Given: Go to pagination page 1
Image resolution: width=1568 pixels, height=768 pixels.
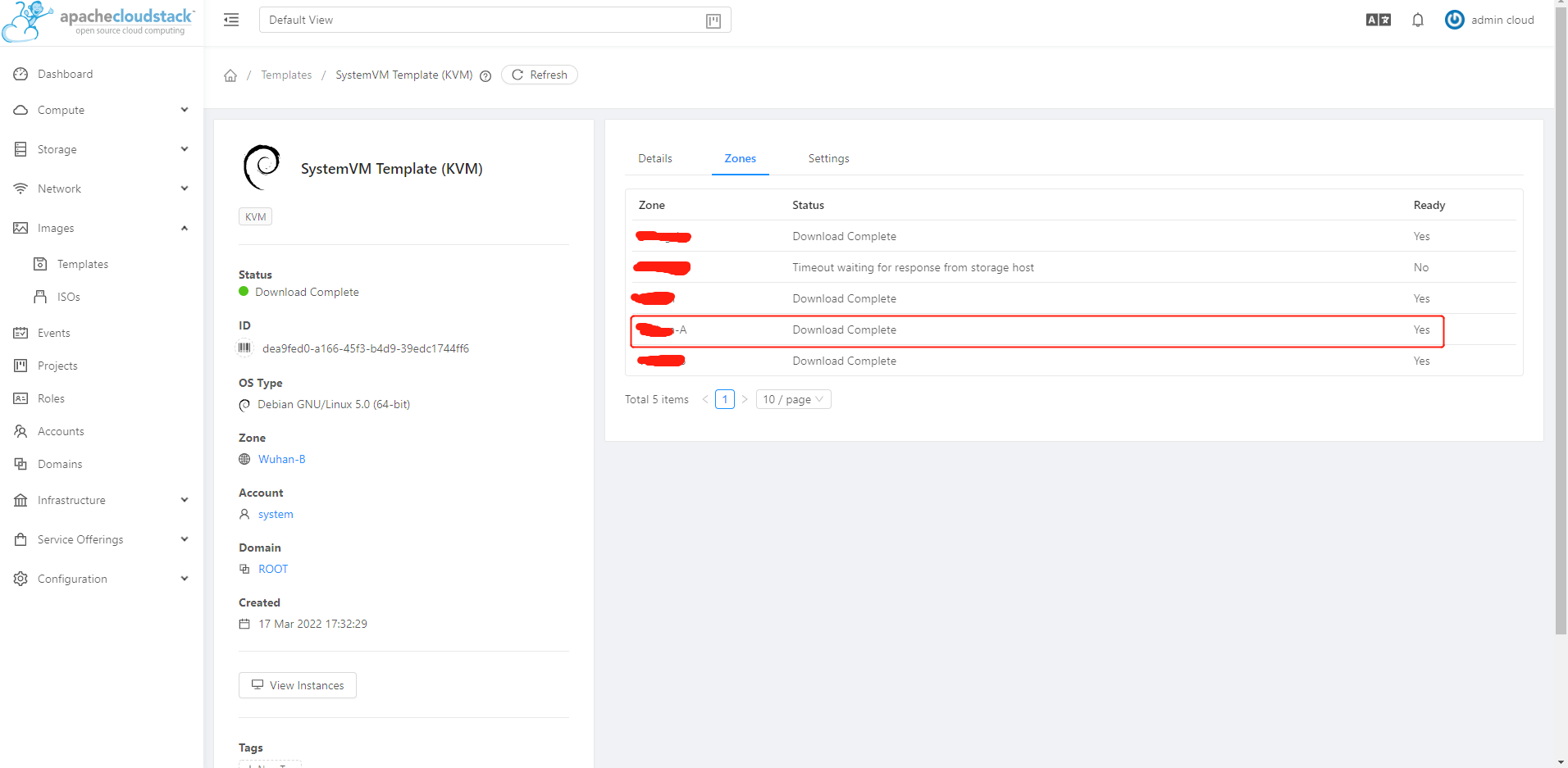Looking at the screenshot, I should point(725,399).
